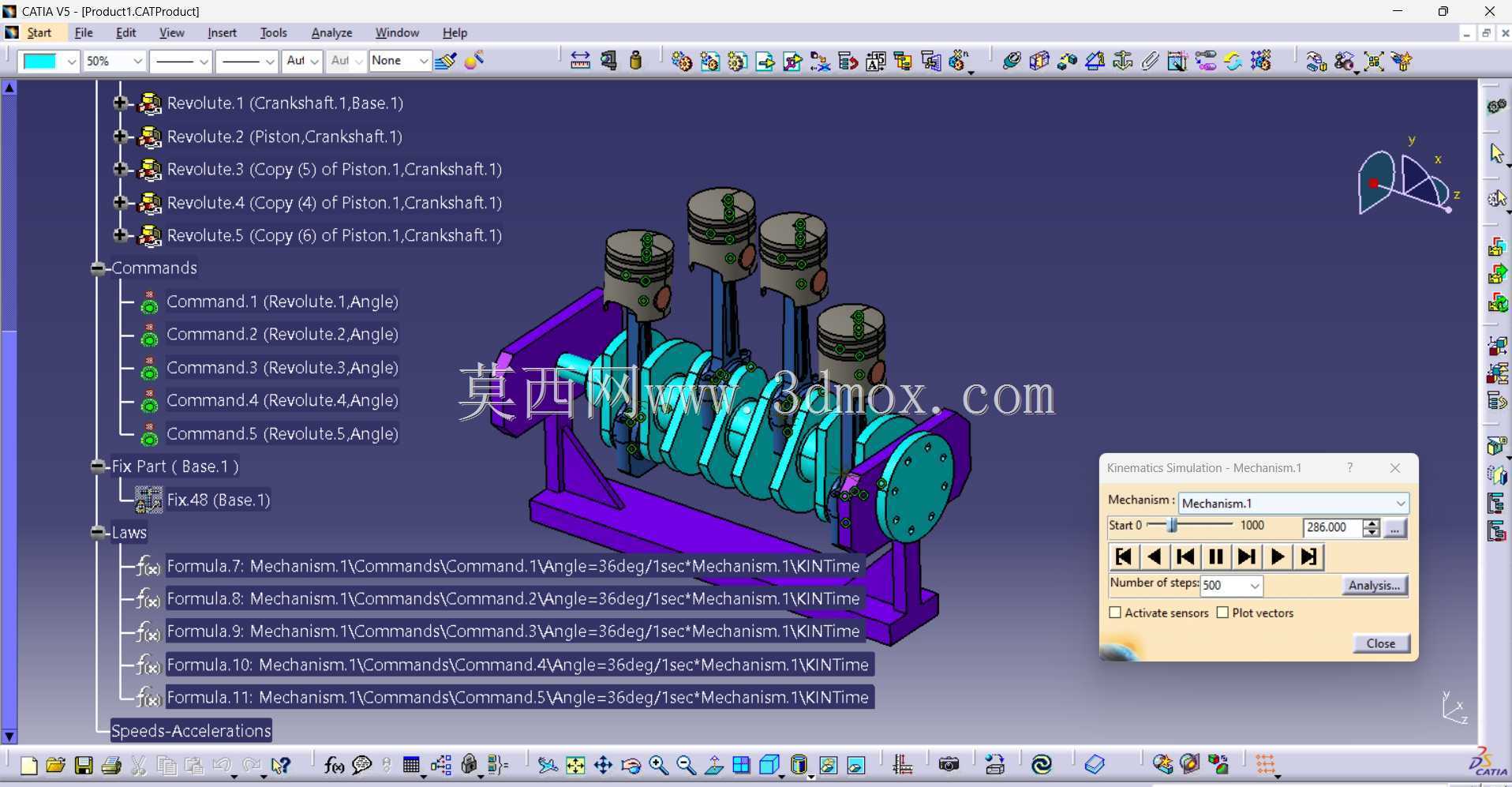Click the Select arrow in right toolbar

pyautogui.click(x=1496, y=152)
